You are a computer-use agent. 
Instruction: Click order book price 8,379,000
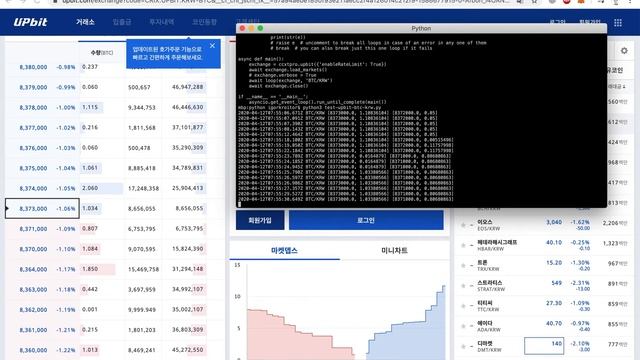tap(33, 87)
